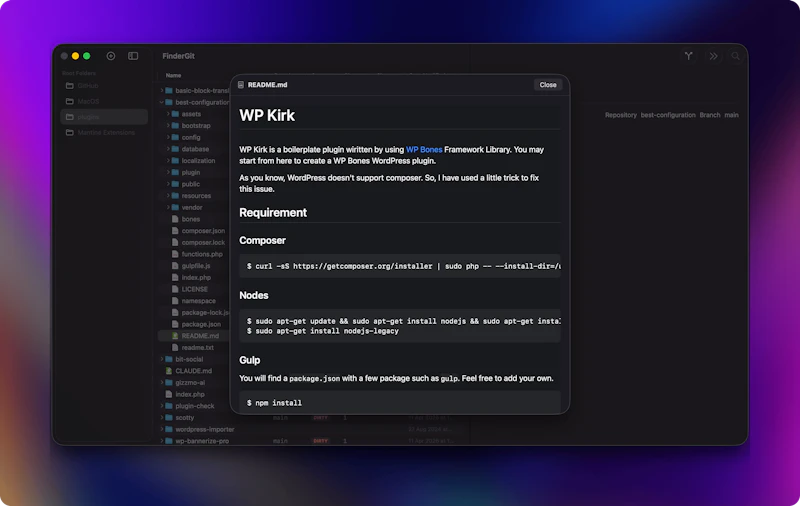Click the bootstrap folder icon
This screenshot has height=506, width=800.
click(x=175, y=126)
